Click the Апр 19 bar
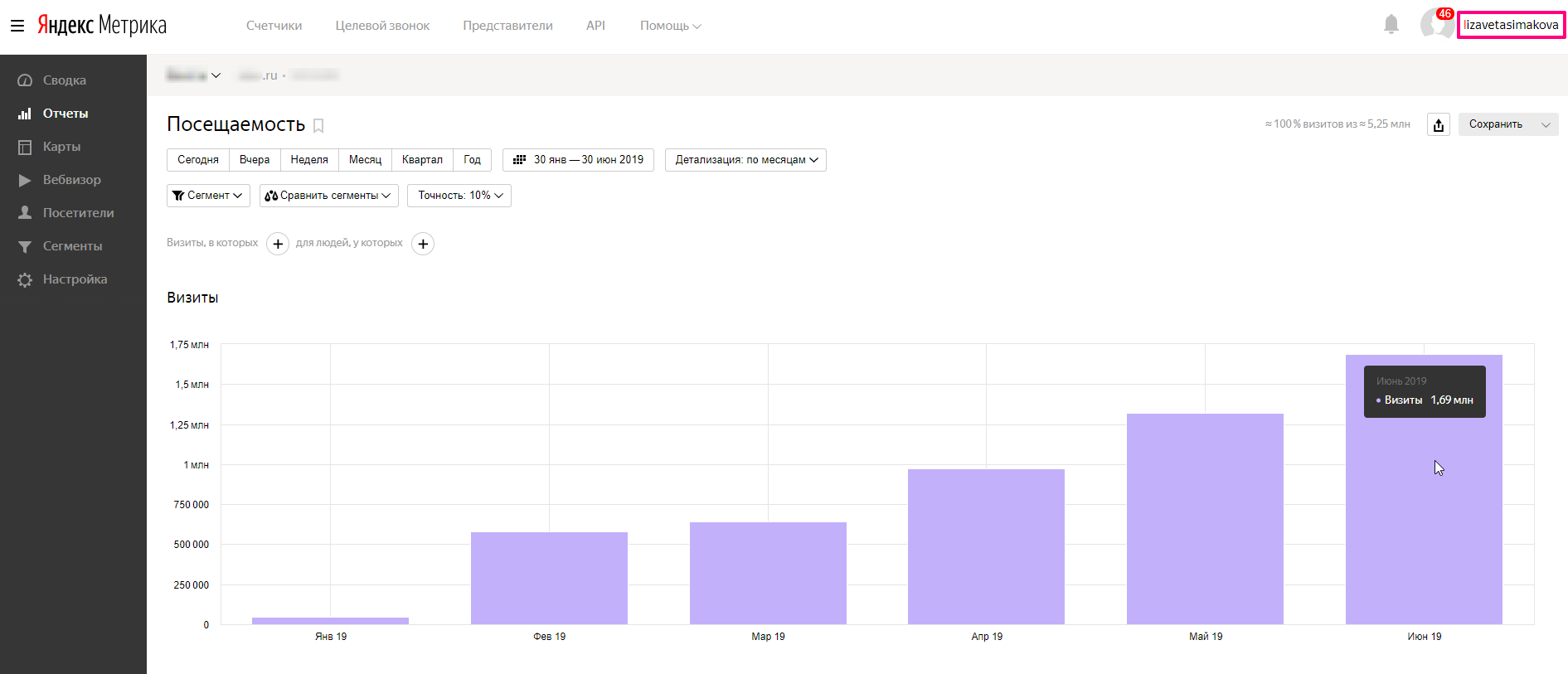Image resolution: width=1568 pixels, height=674 pixels. pos(986,546)
